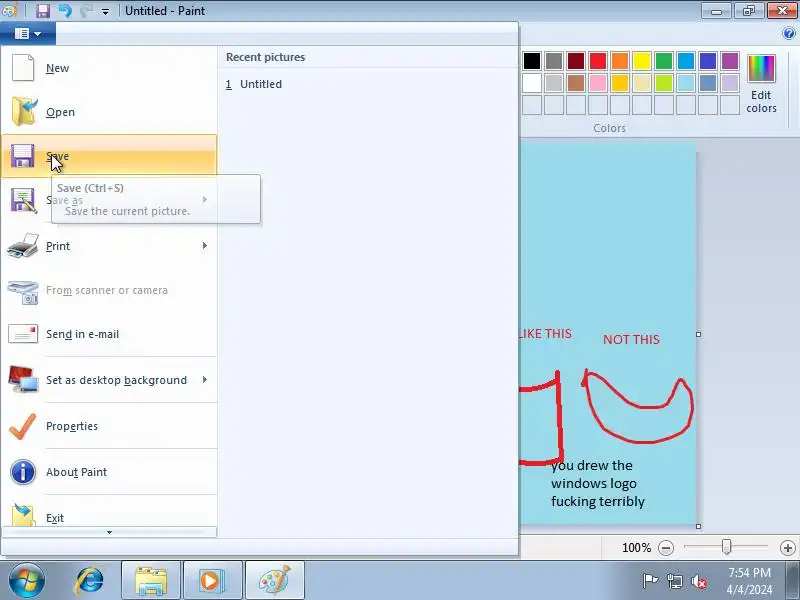Select the red color swatch

[597, 61]
